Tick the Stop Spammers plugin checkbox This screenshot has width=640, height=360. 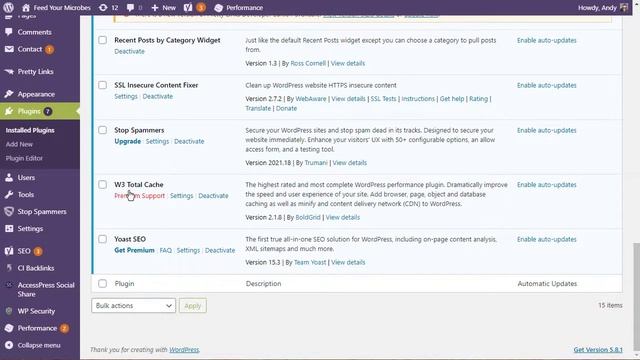pyautogui.click(x=102, y=130)
